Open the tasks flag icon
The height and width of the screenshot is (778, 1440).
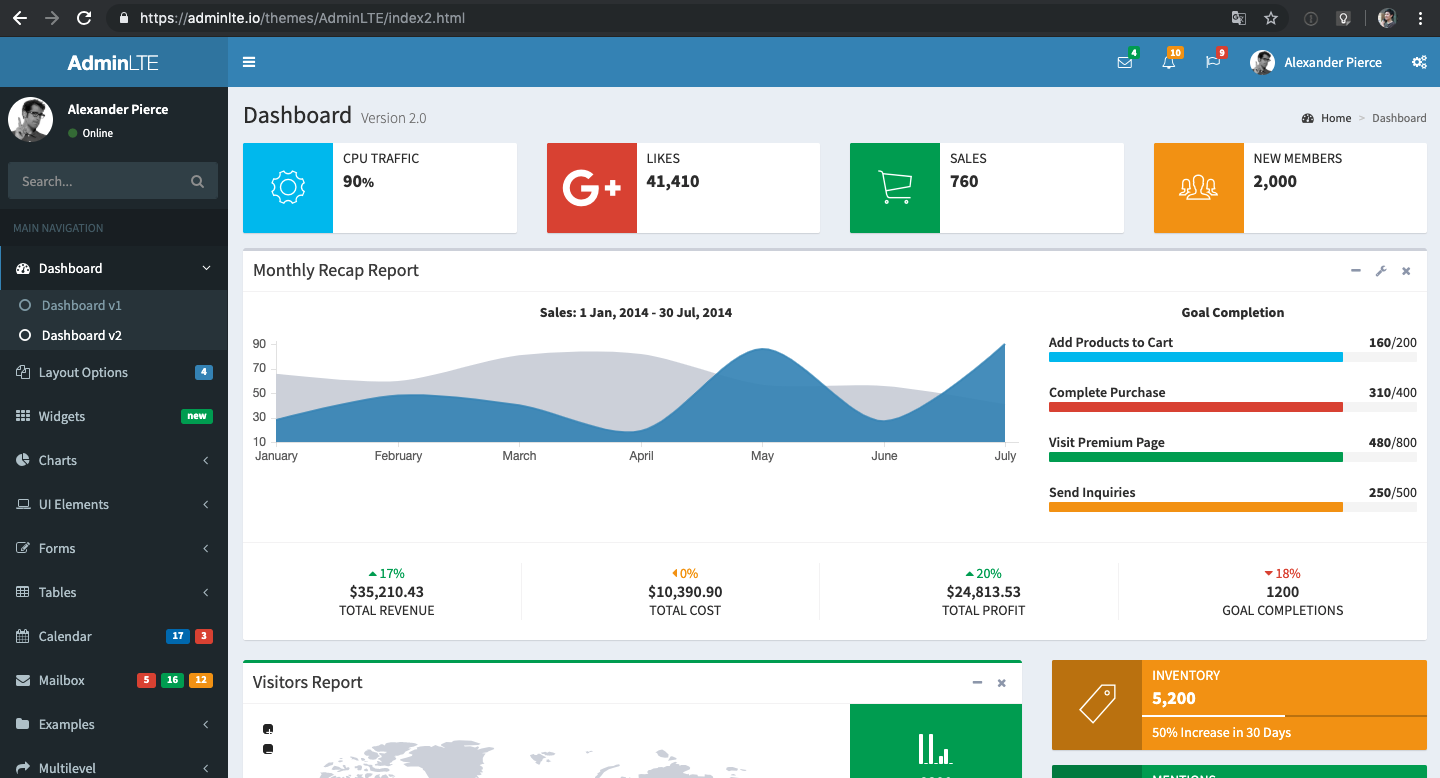pos(1212,62)
